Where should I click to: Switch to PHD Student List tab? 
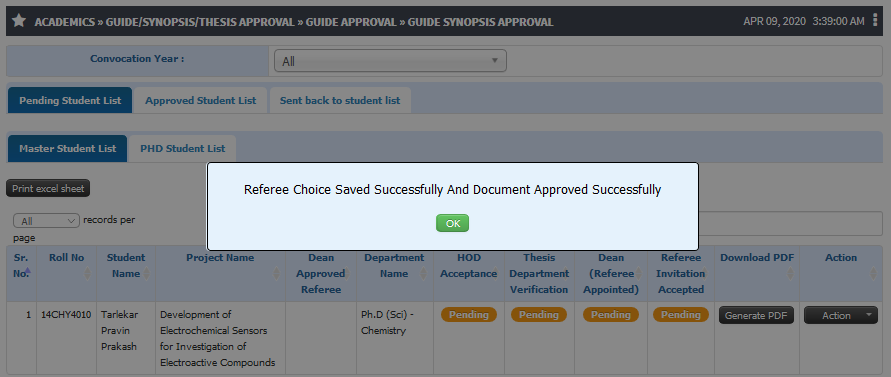[183, 148]
